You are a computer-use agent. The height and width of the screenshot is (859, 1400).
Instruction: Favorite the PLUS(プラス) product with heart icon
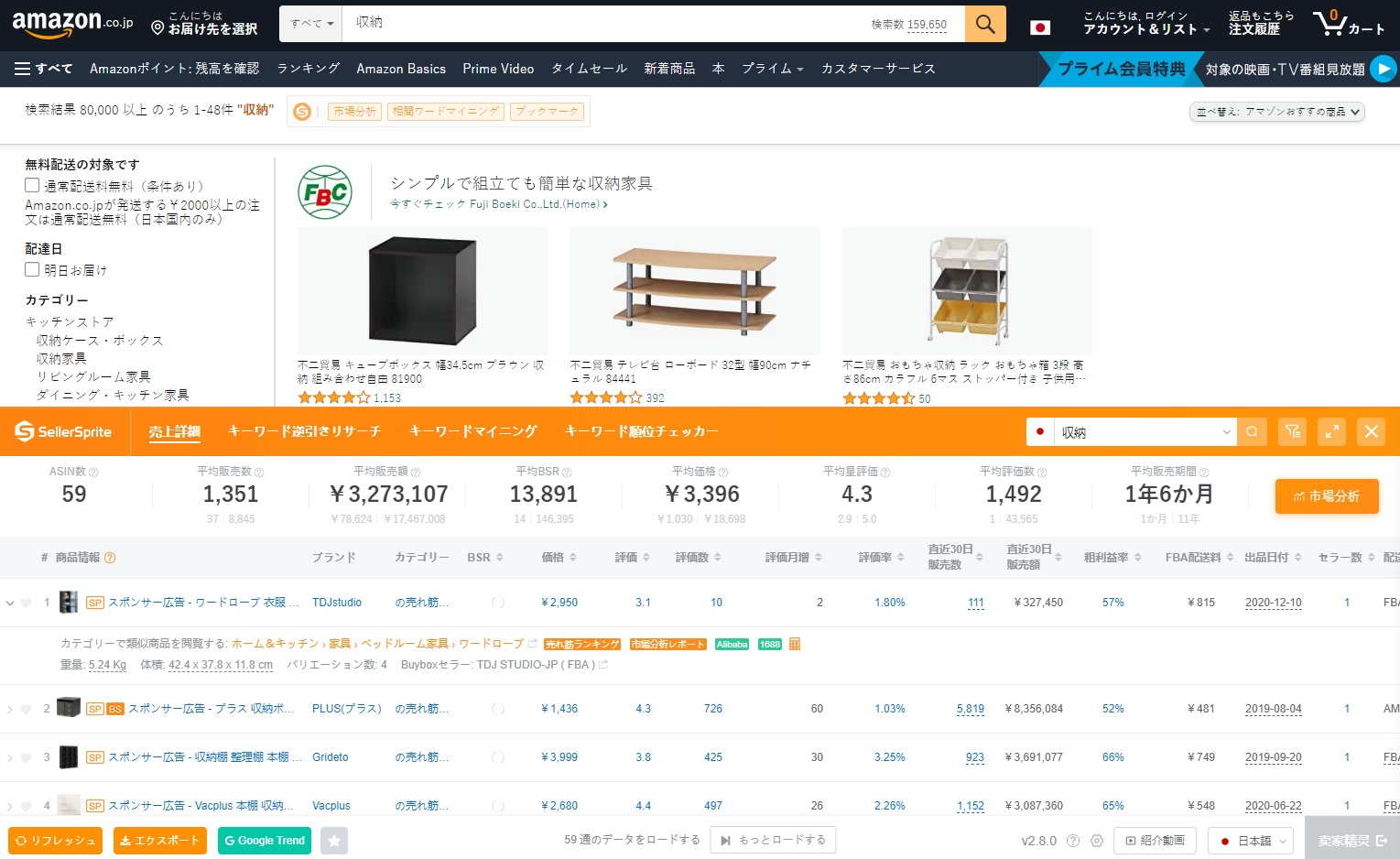(27, 710)
